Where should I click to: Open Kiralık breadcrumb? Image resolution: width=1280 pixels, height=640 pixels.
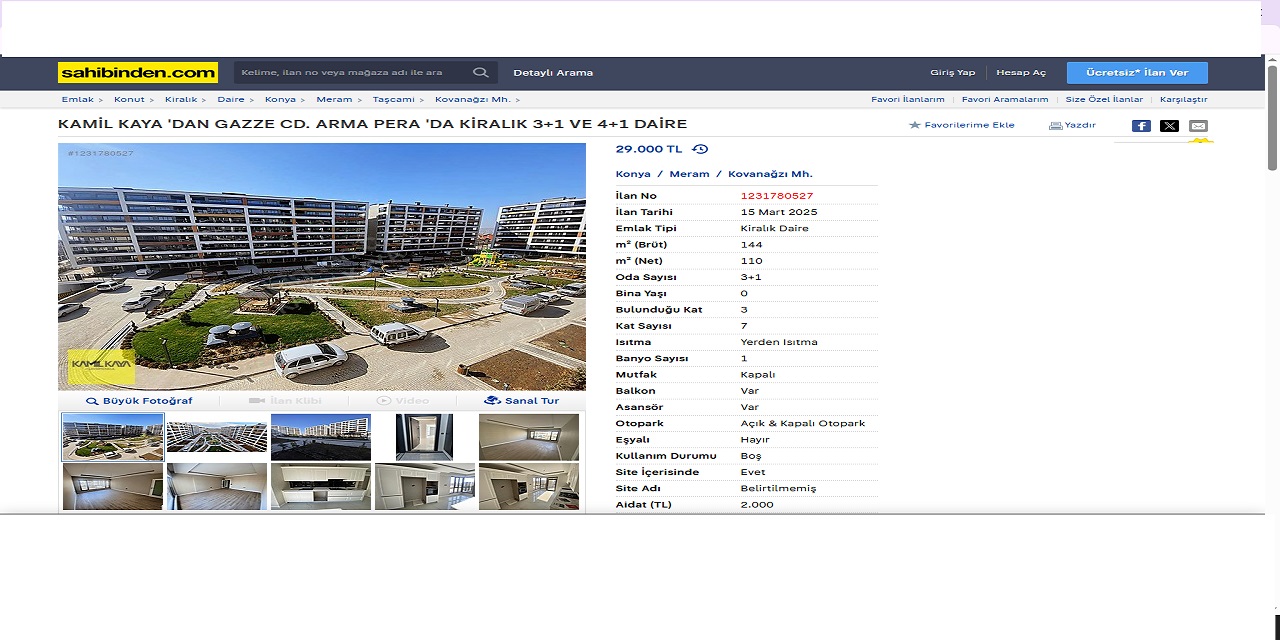point(181,99)
